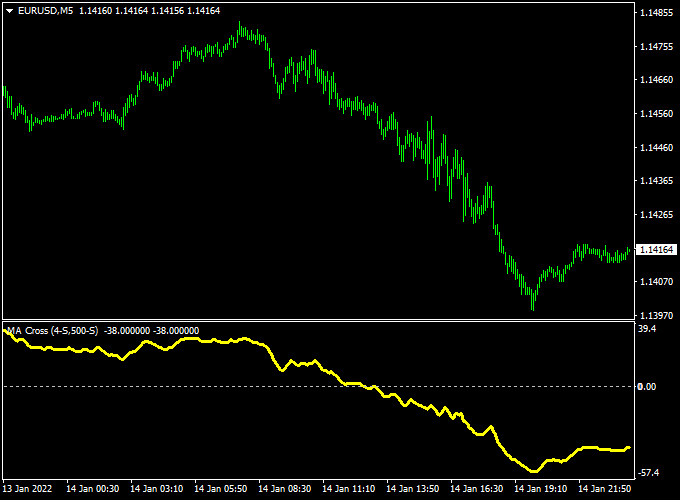Select price scale value 1.14070
Image resolution: width=680 pixels, height=500 pixels.
657,282
